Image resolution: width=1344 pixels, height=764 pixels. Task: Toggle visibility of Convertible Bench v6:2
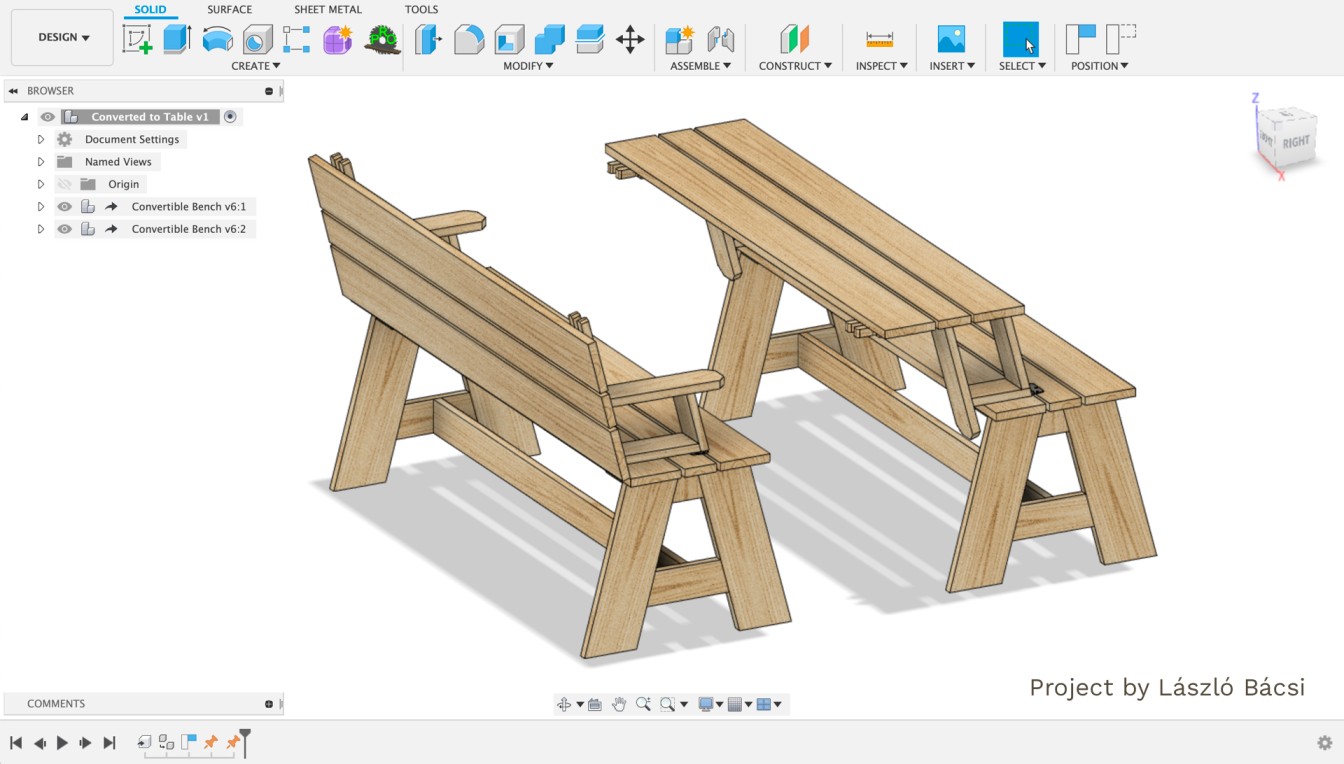click(x=65, y=229)
